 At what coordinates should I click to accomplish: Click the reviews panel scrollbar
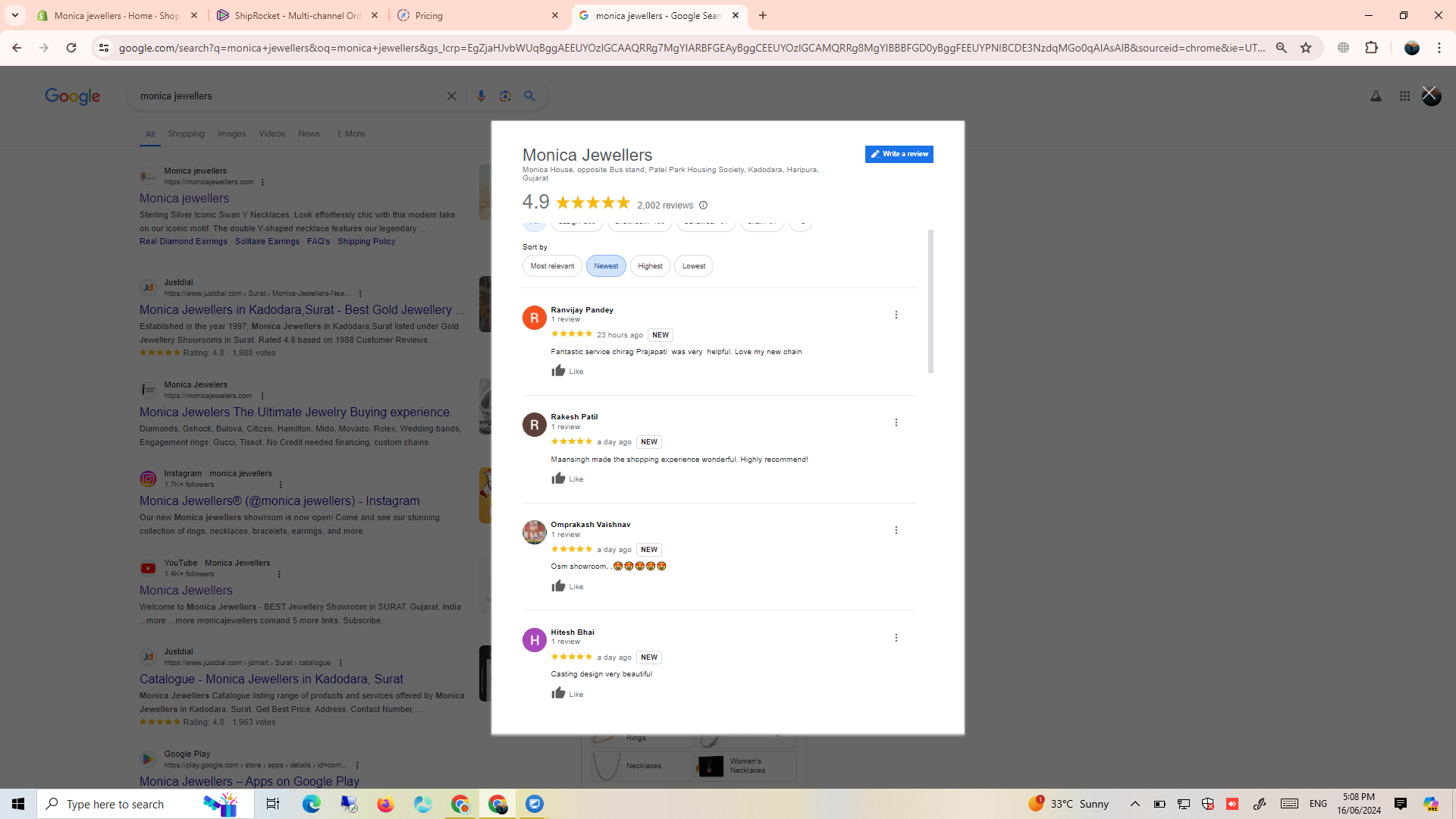(930, 301)
